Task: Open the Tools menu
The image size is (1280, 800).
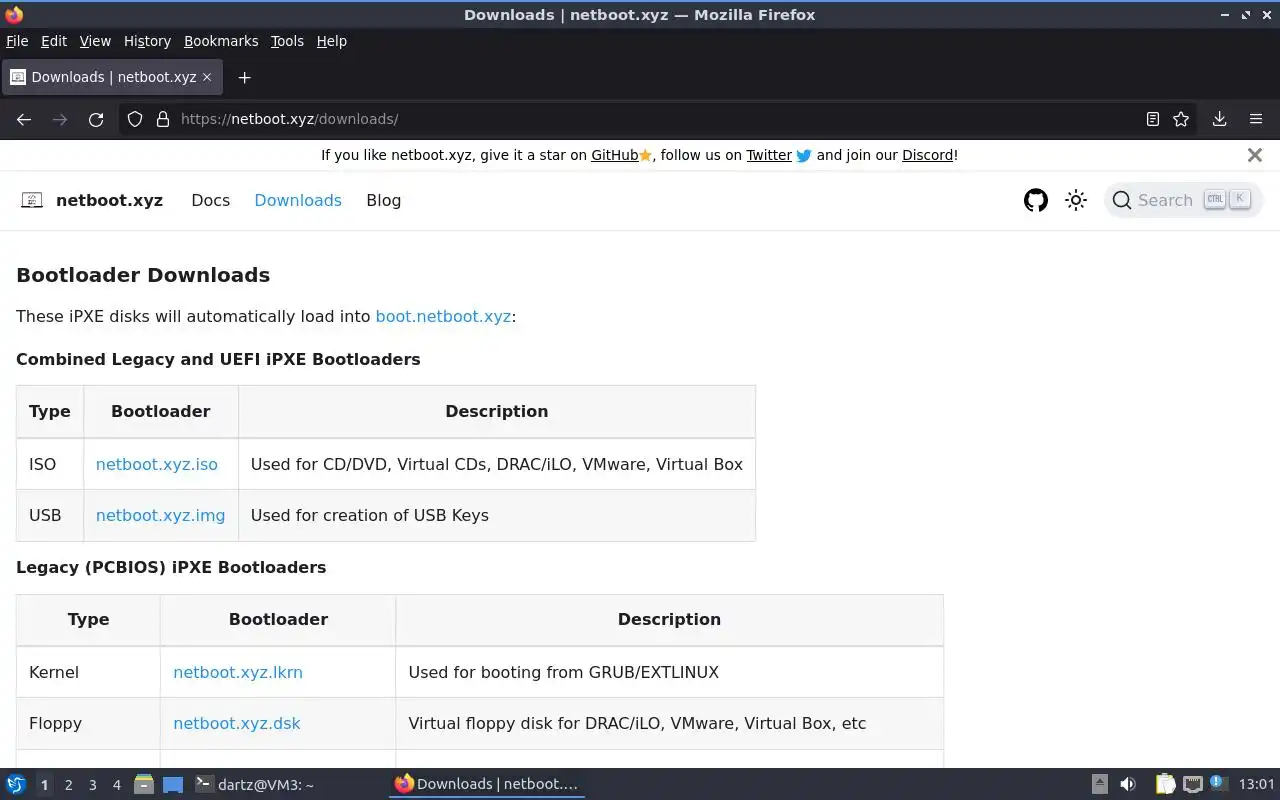Action: click(287, 41)
